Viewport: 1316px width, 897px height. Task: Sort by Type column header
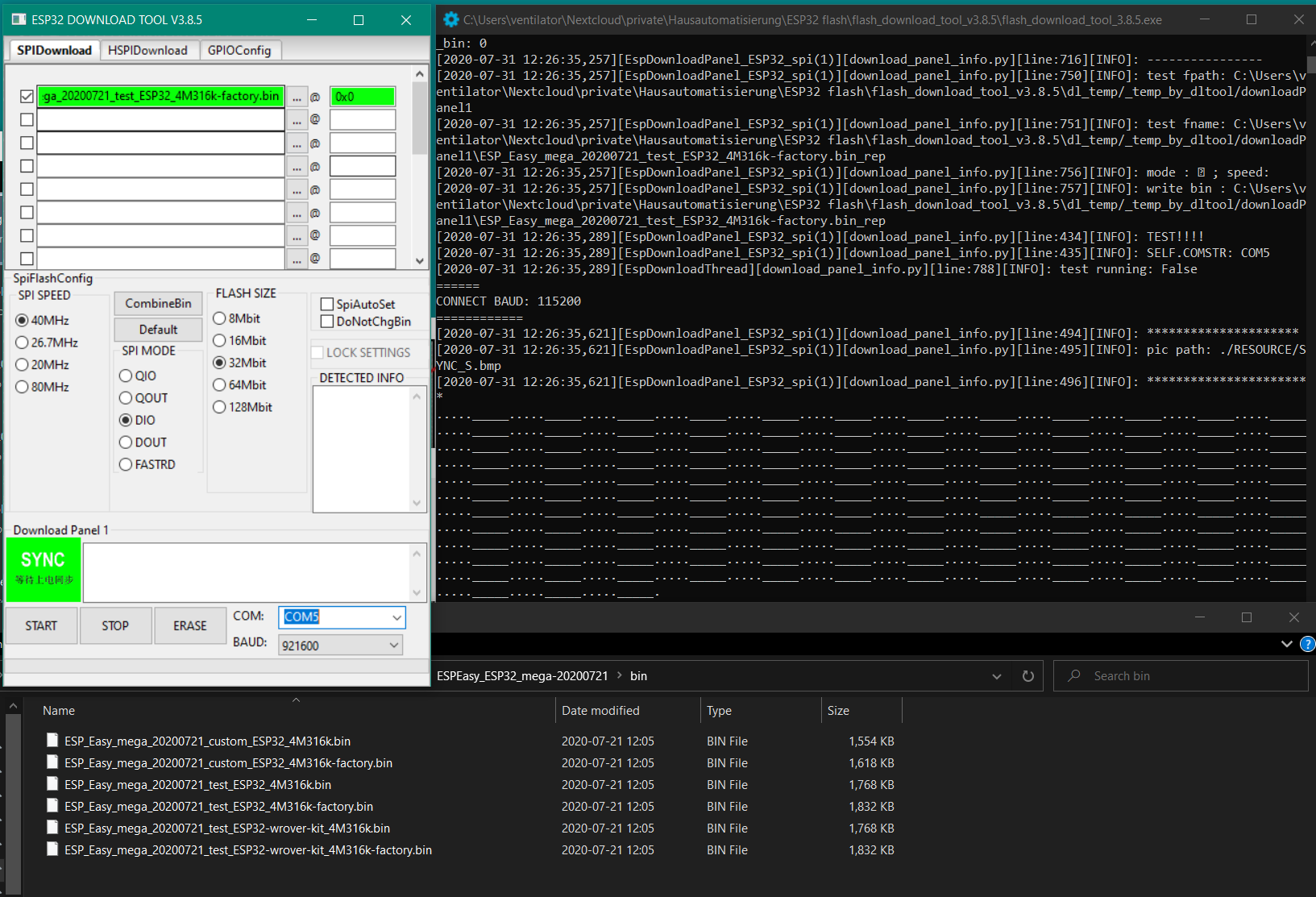pos(761,710)
